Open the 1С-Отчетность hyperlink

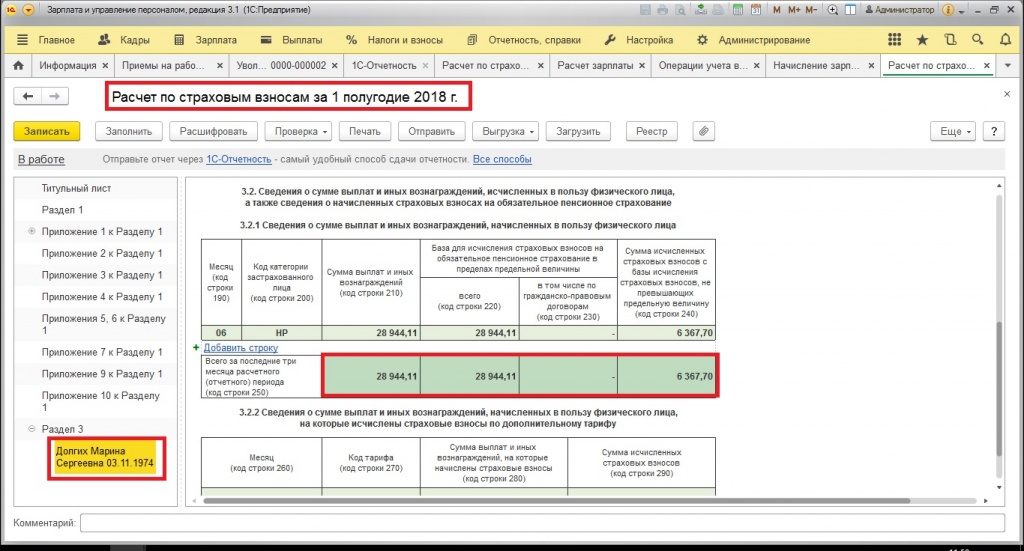238,159
